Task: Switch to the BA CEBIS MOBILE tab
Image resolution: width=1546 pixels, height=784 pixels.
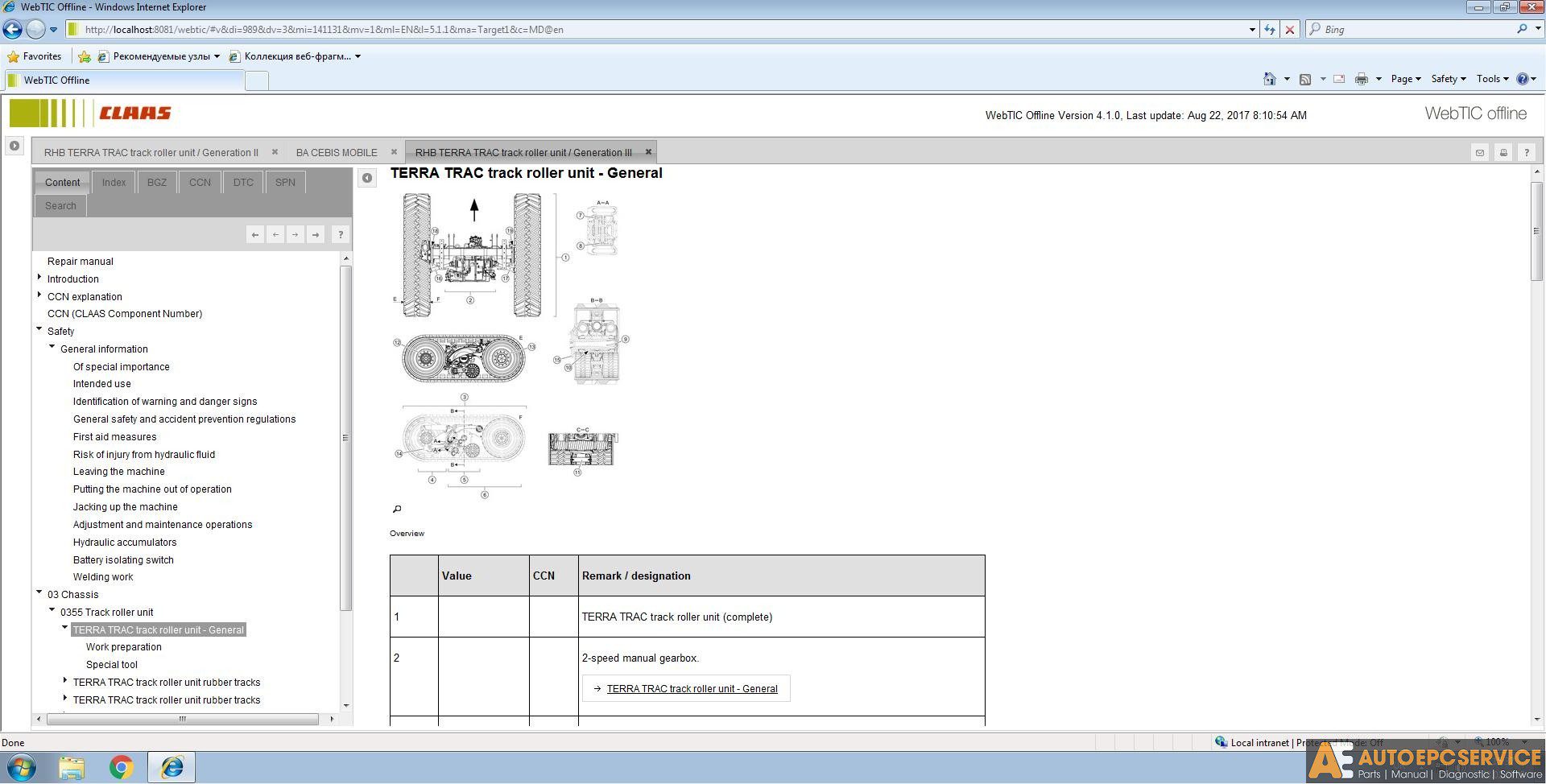Action: tap(337, 152)
